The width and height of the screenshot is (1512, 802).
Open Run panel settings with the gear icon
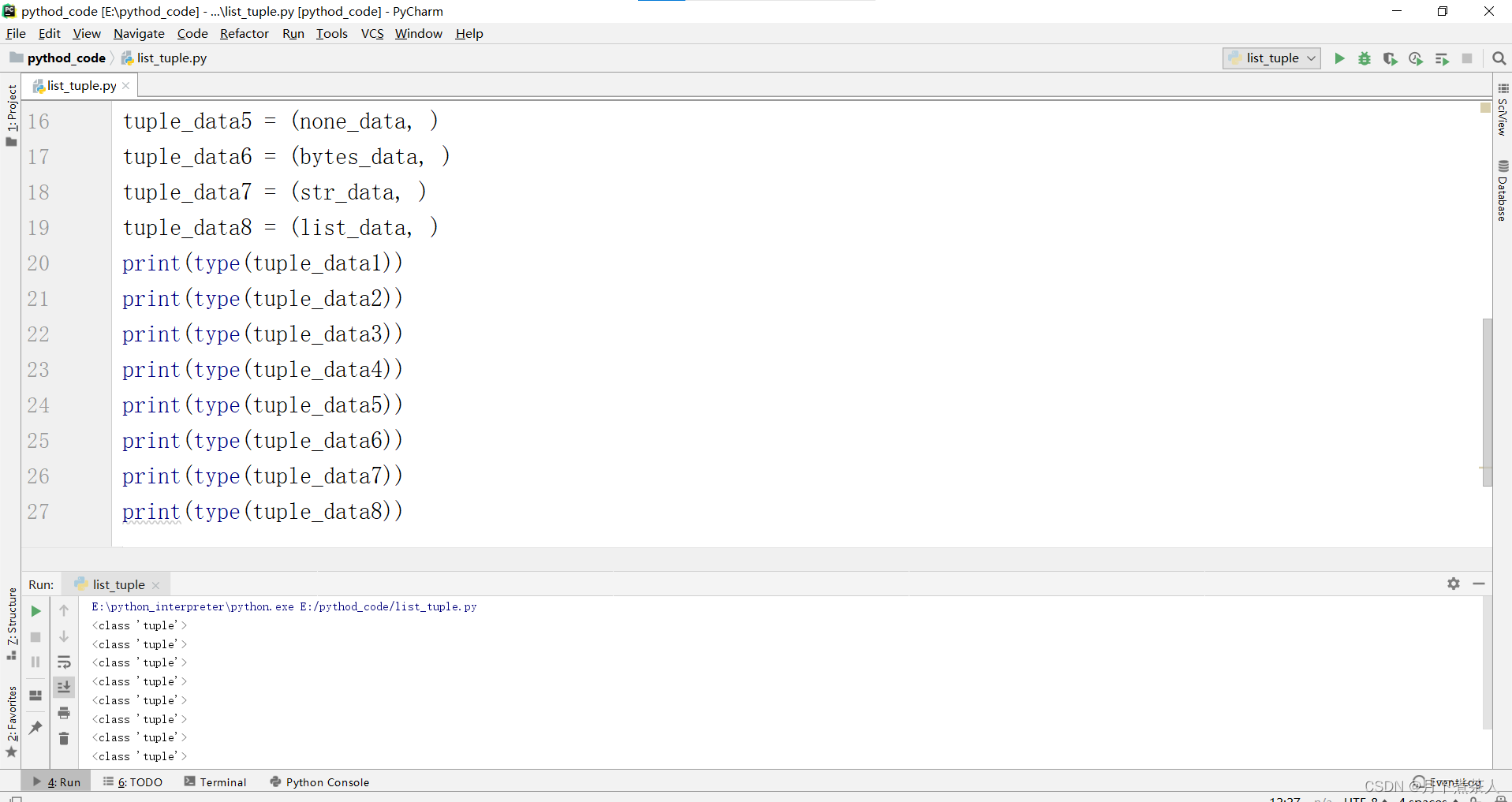tap(1454, 584)
